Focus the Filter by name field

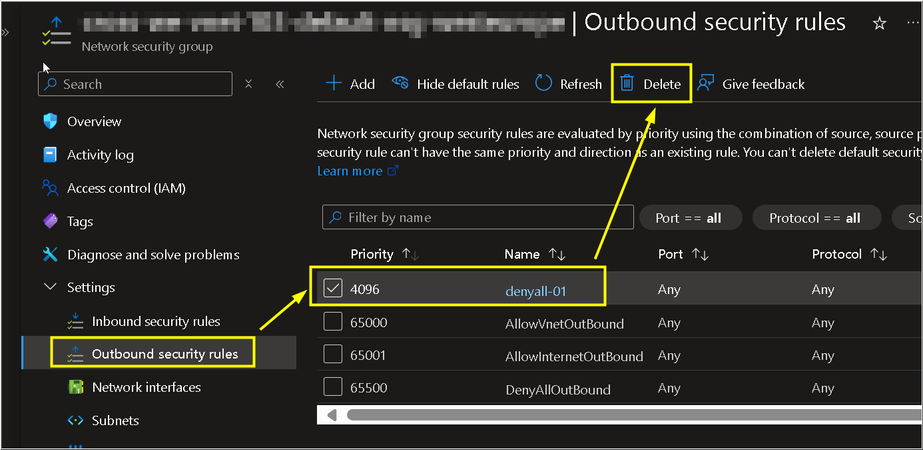point(478,217)
